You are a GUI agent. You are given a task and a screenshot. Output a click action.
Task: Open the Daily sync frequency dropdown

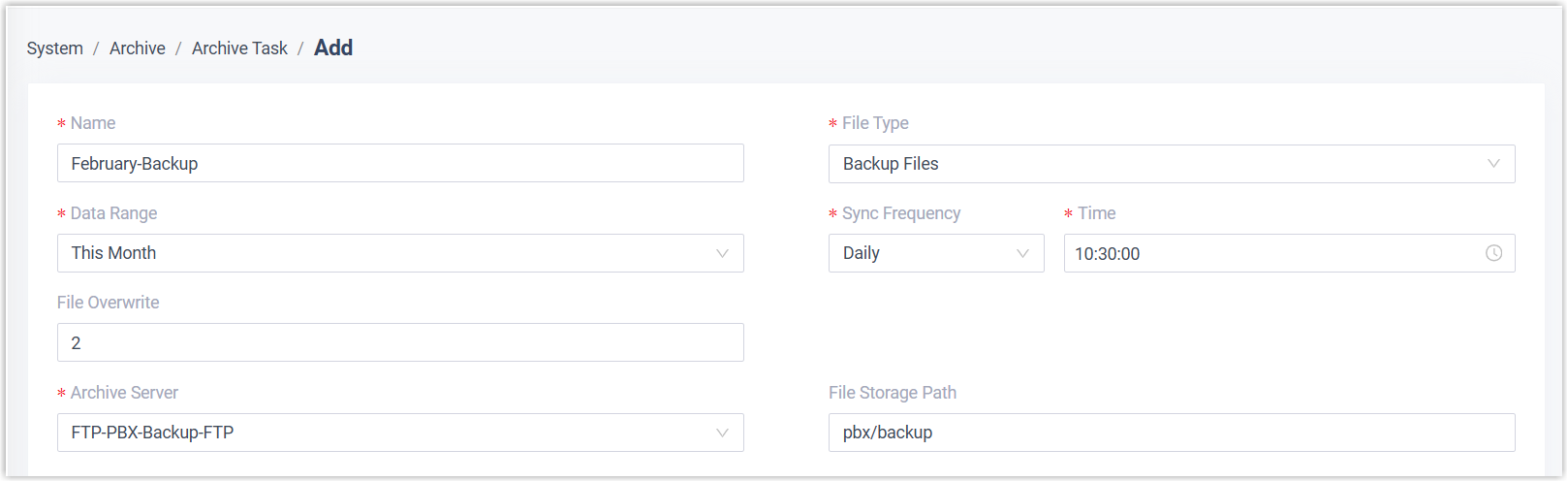[x=921, y=253]
